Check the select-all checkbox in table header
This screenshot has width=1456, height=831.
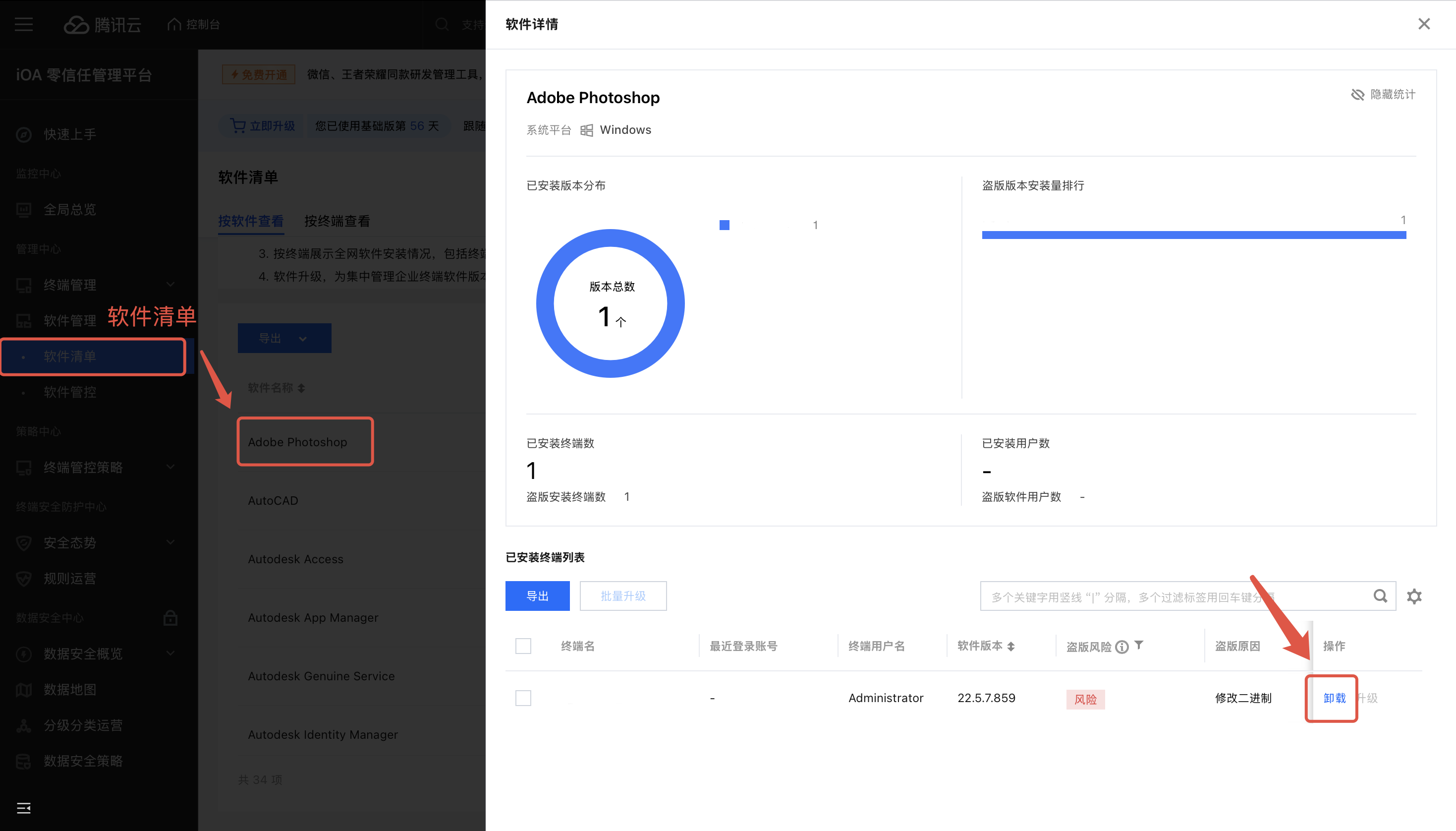[523, 646]
